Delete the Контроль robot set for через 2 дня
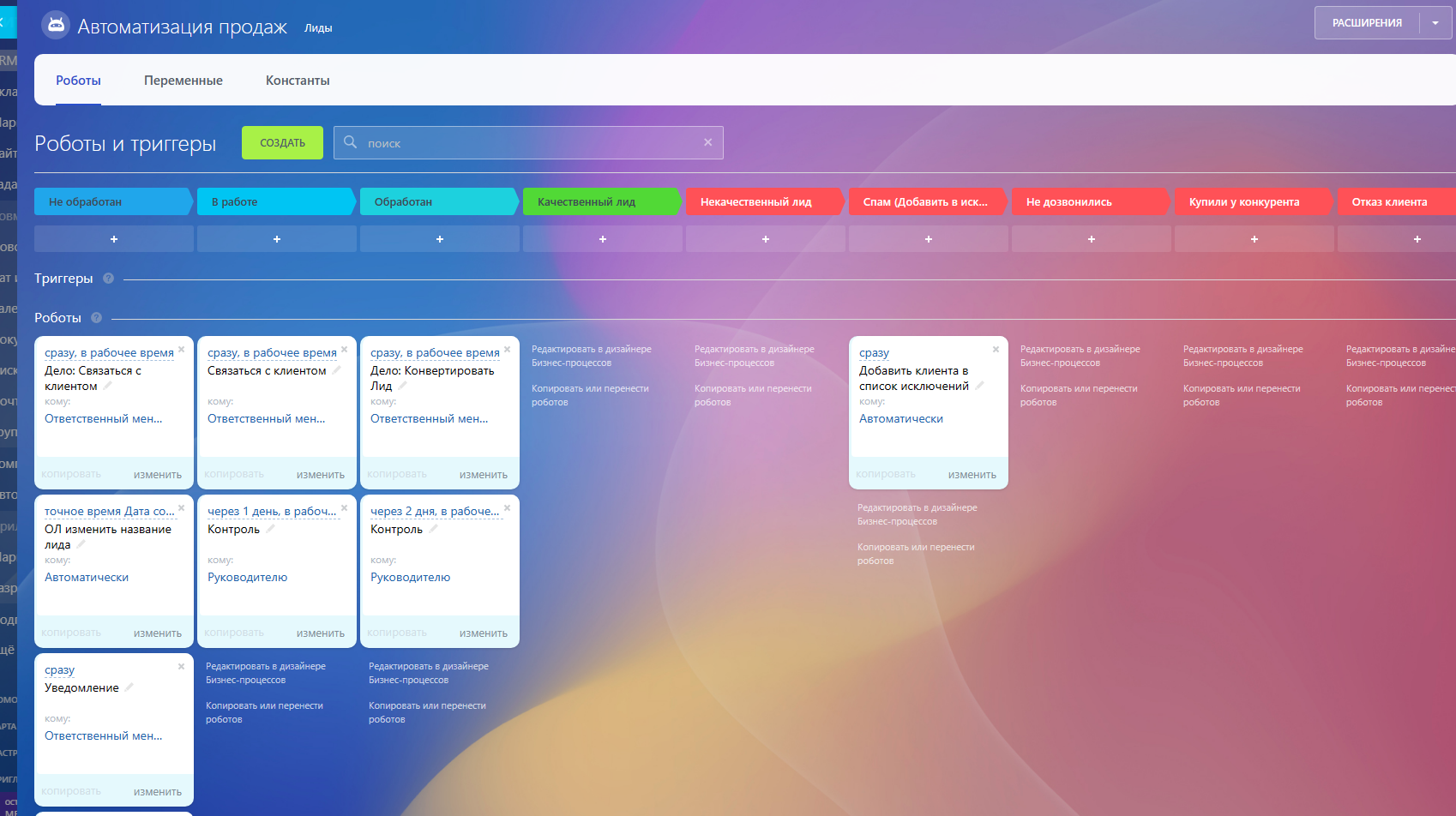Viewport: 1456px width, 816px height. point(507,507)
